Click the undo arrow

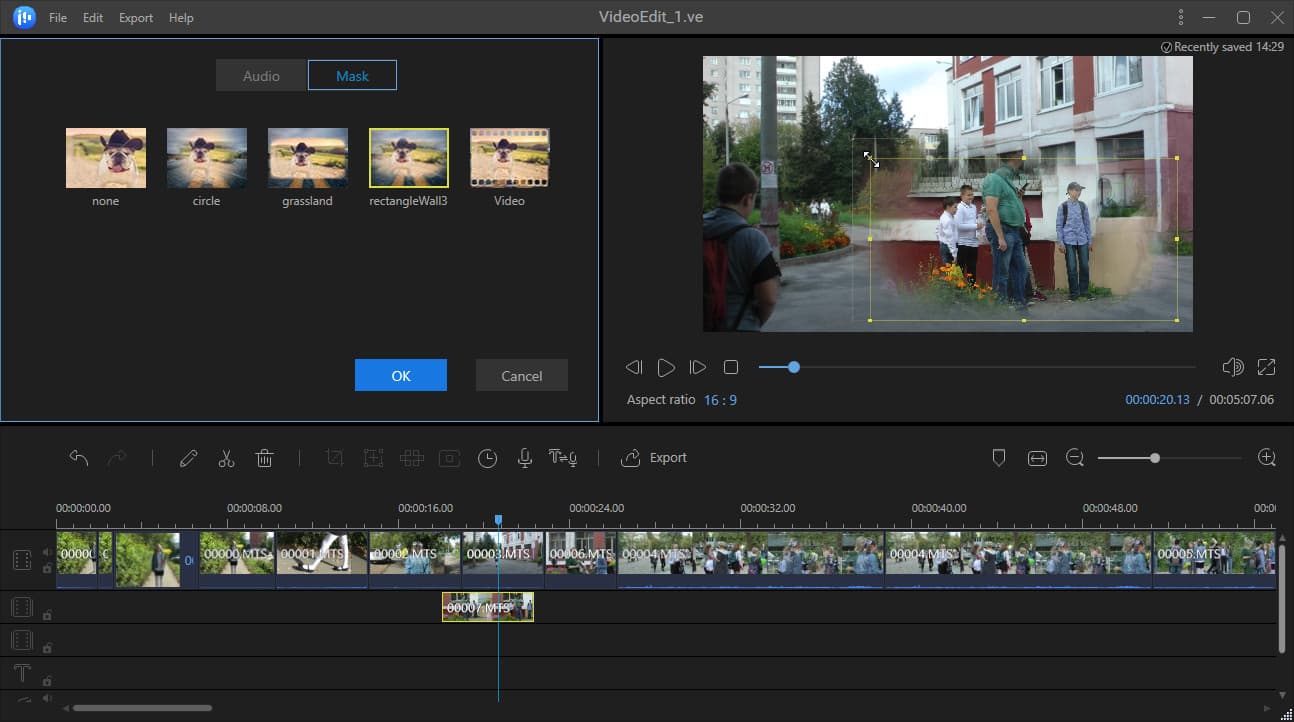click(79, 458)
